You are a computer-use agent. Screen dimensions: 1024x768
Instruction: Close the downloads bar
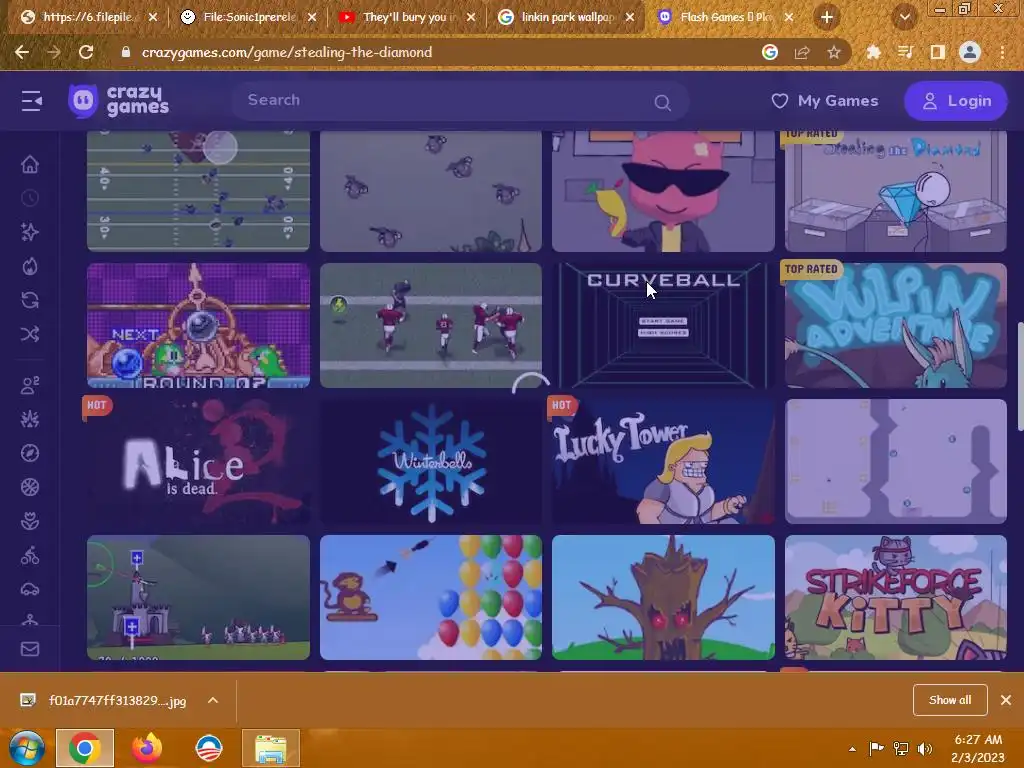(x=1006, y=700)
